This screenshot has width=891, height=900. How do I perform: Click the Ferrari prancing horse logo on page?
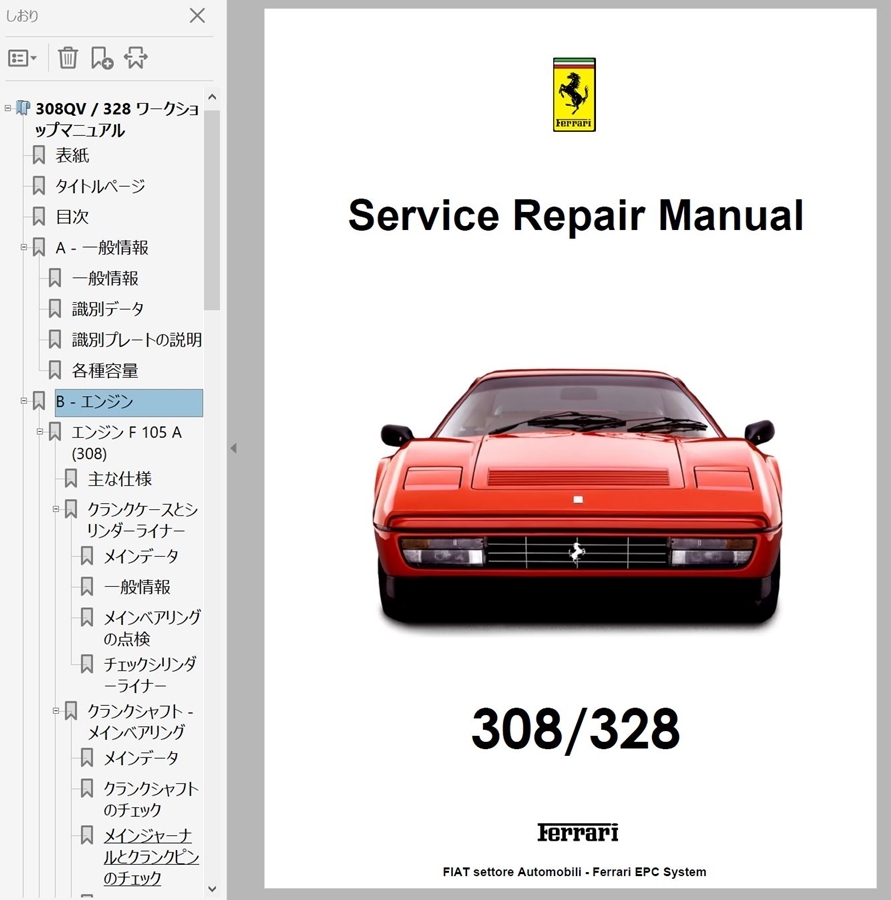coord(574,95)
